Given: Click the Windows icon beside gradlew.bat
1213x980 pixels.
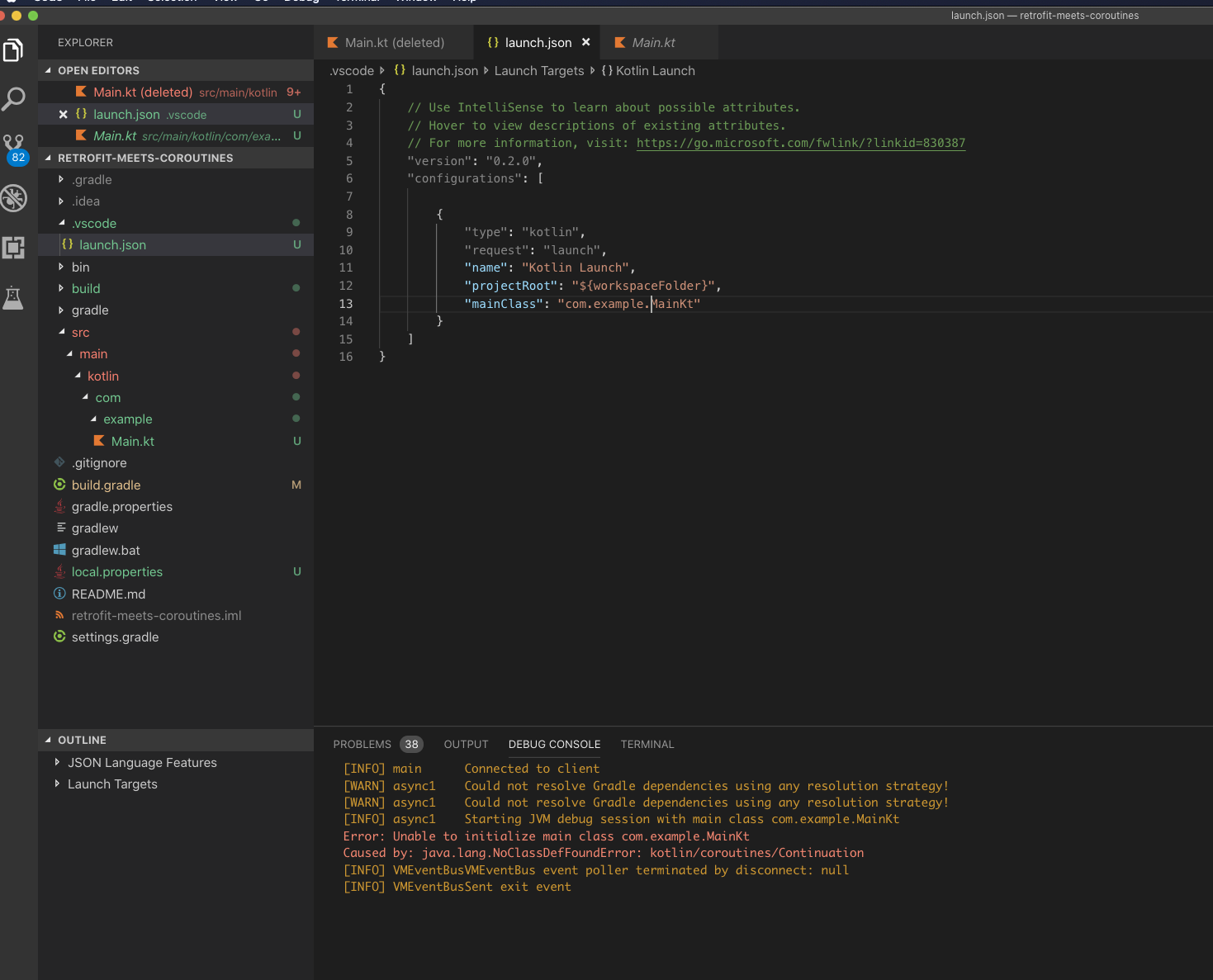Looking at the screenshot, I should point(59,550).
